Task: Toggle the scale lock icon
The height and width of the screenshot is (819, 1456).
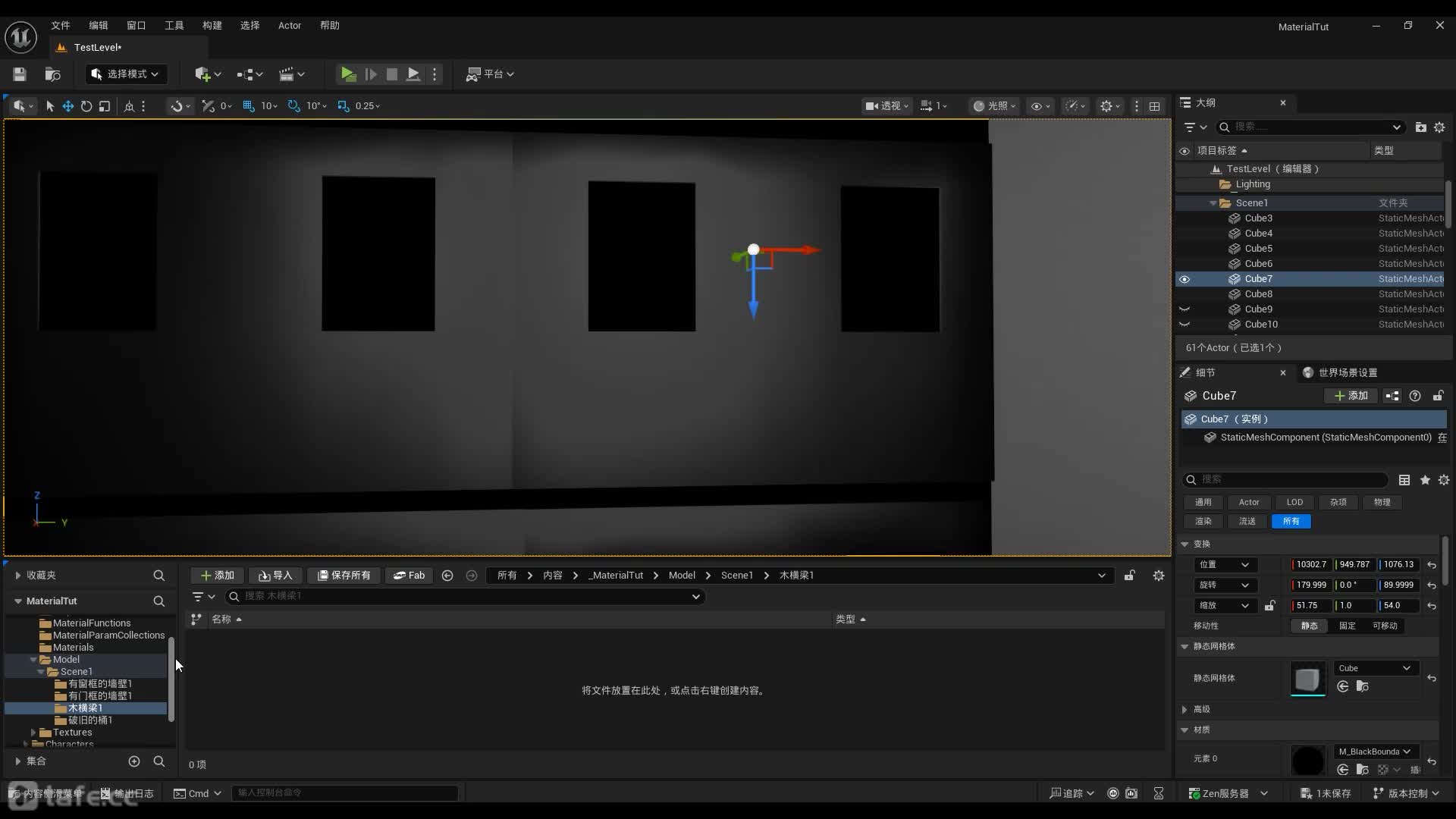Action: click(1269, 605)
